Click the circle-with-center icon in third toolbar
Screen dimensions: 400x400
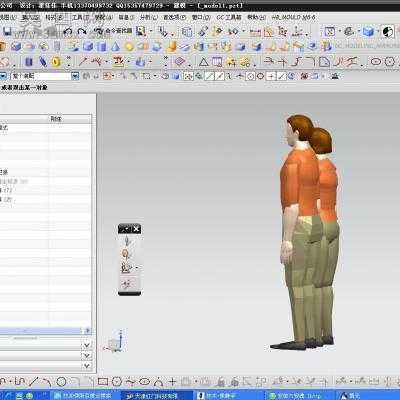tap(390, 62)
